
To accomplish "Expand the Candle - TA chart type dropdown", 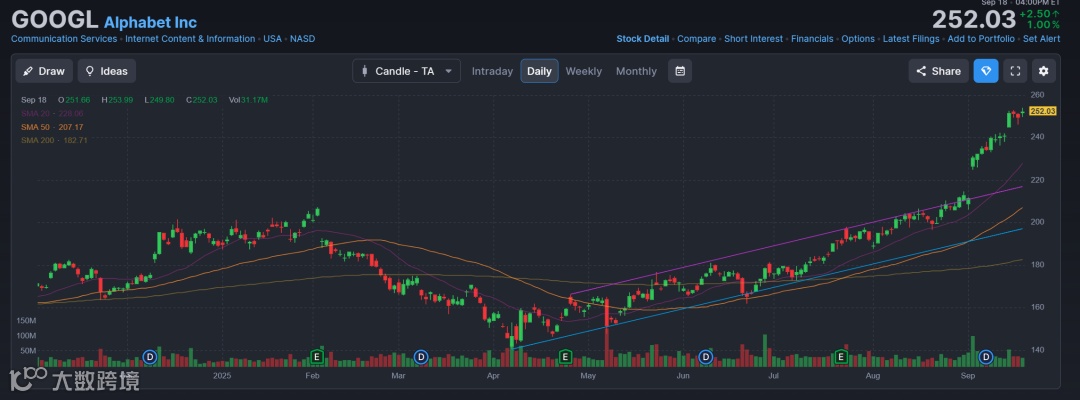I will click(406, 71).
